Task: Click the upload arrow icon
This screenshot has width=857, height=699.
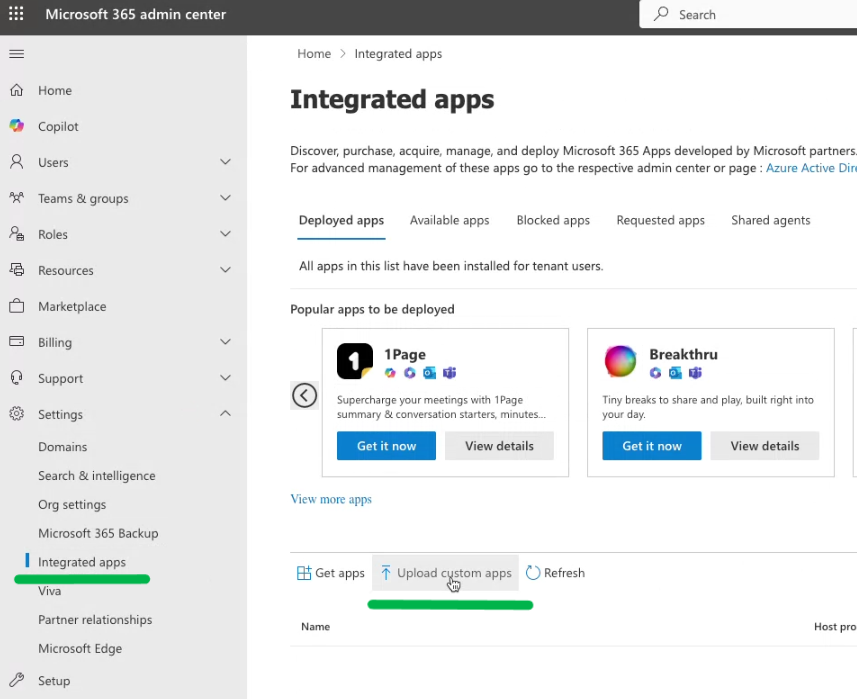Action: [386, 573]
